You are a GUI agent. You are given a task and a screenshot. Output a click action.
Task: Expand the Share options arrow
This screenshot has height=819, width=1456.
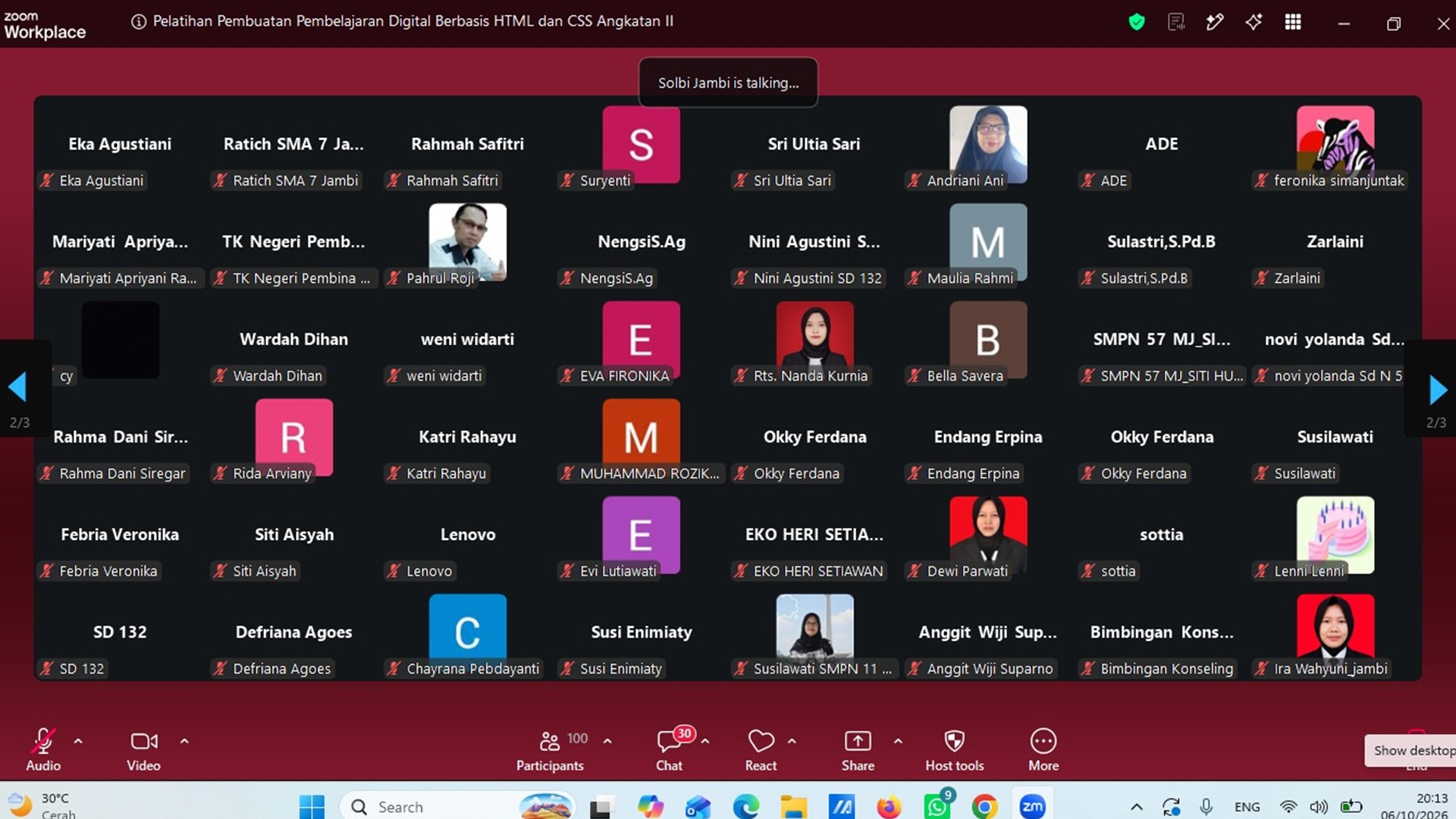898,741
